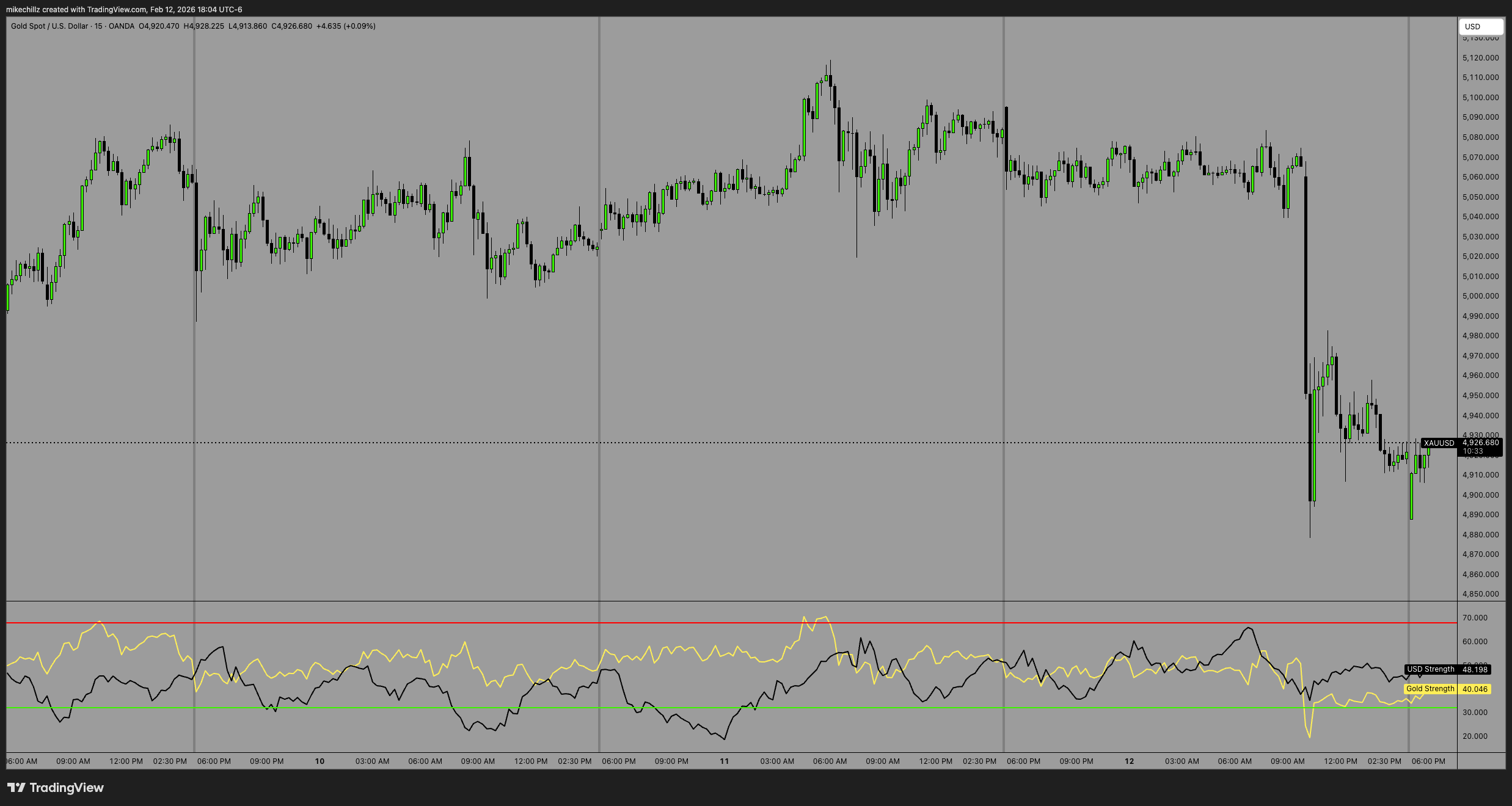This screenshot has height=806, width=1512.
Task: Click the 5,060.000 price axis label
Action: [1480, 177]
